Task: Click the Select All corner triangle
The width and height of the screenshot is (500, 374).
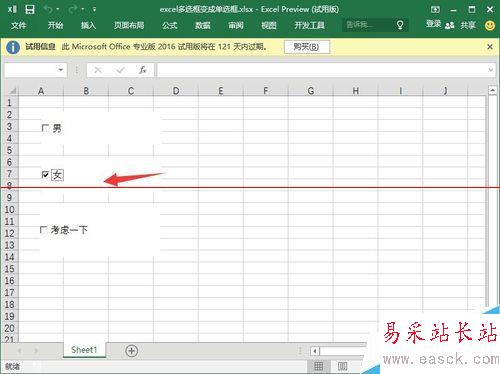Action: [x=12, y=91]
